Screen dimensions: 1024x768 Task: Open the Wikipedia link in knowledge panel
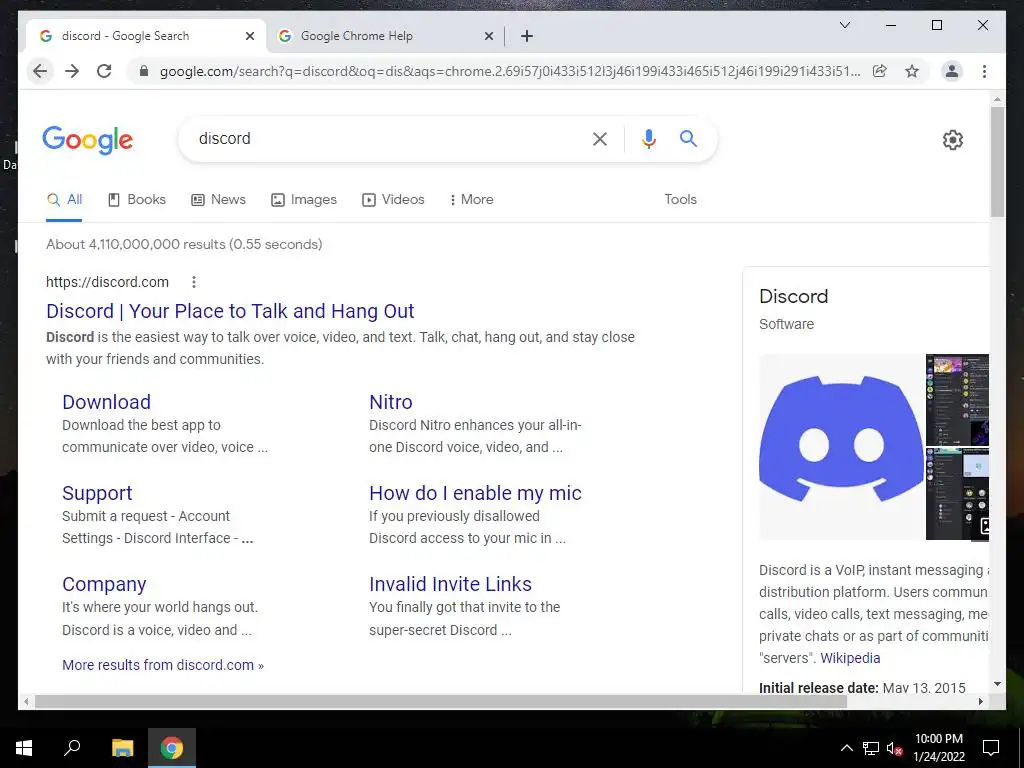coord(850,658)
